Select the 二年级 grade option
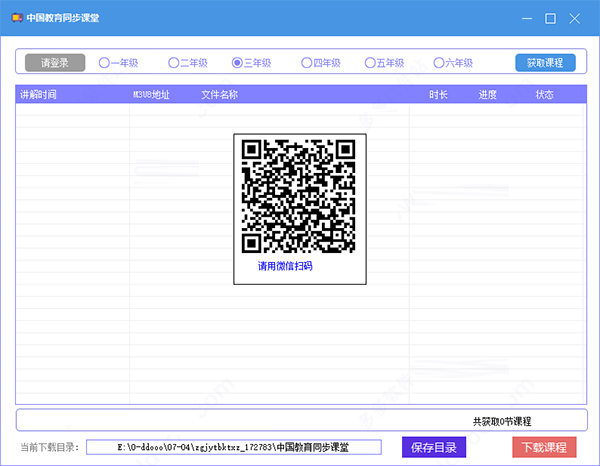This screenshot has width=600, height=466. [188, 63]
